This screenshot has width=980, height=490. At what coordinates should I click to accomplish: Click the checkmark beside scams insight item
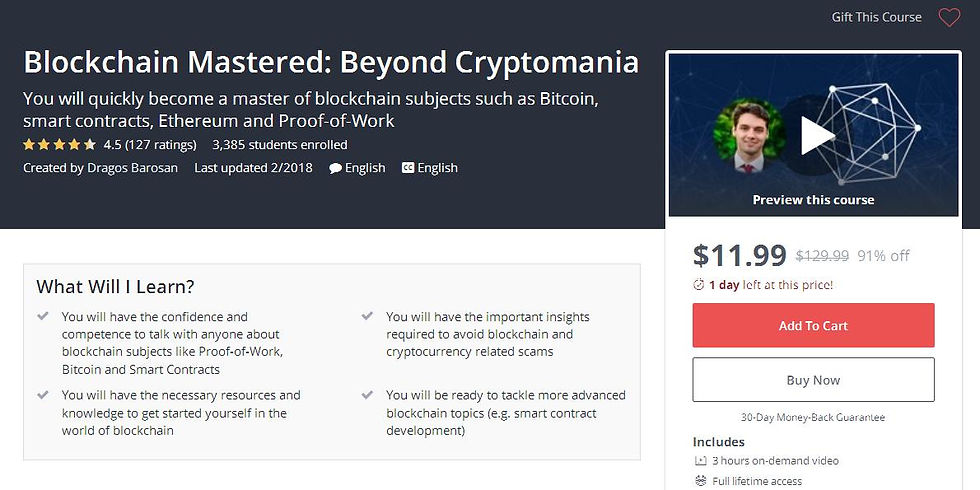pyautogui.click(x=367, y=316)
